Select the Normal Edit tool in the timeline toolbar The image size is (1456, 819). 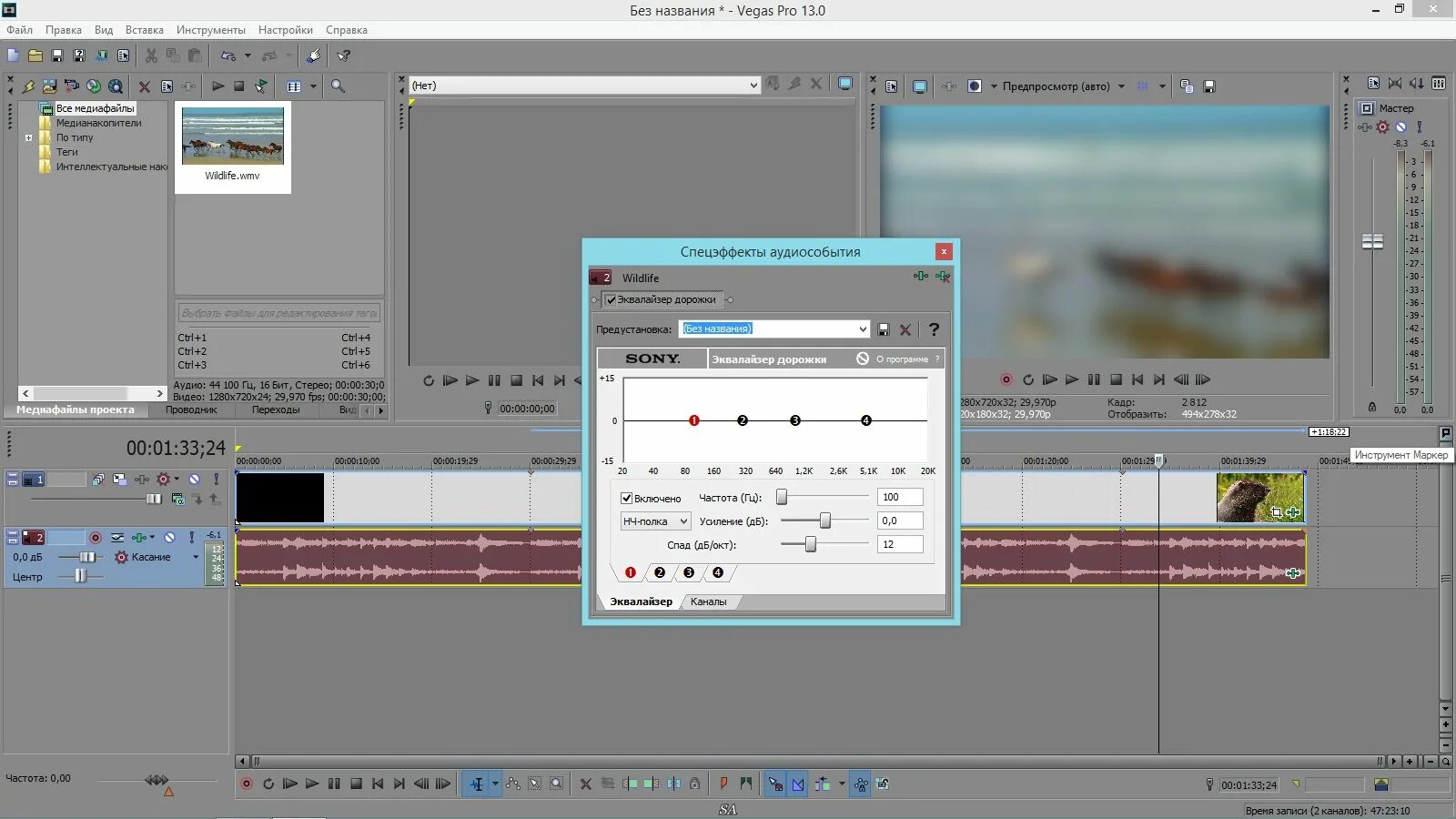[x=477, y=784]
